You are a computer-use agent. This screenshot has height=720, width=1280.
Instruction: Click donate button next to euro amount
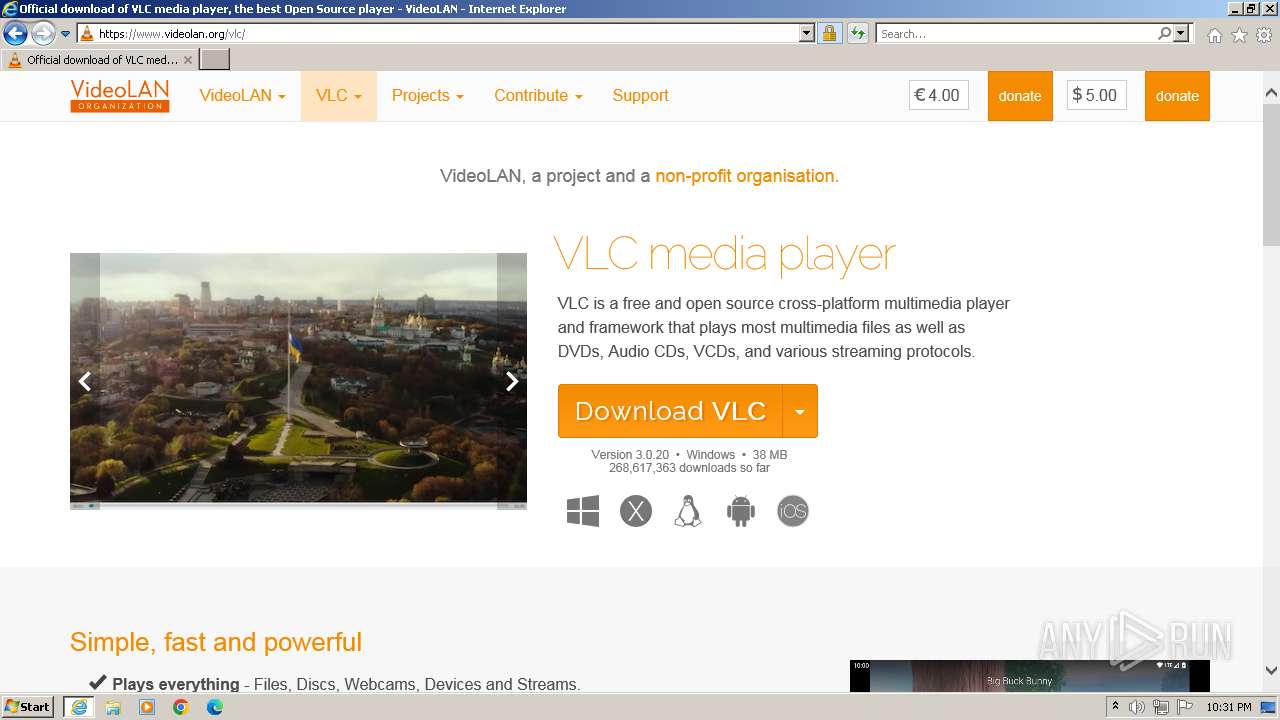1020,96
